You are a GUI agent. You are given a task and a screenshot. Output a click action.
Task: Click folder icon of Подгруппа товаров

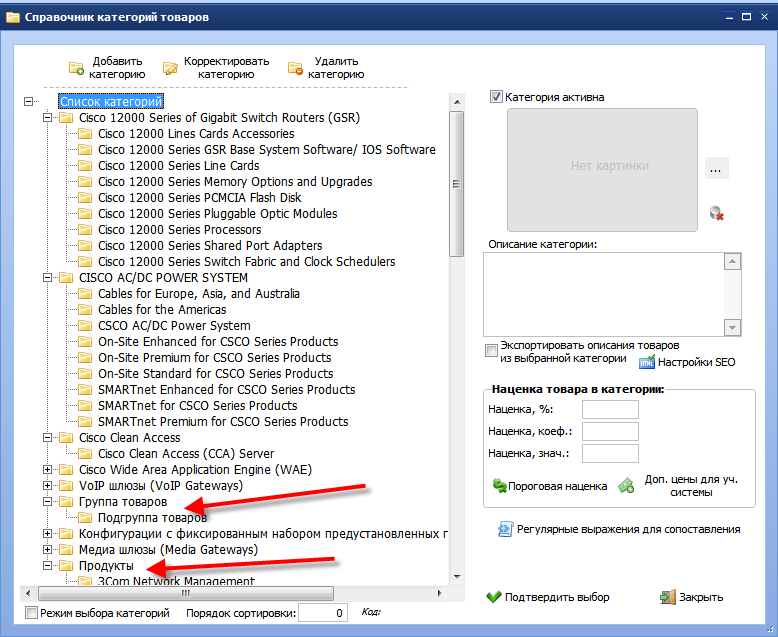(85, 517)
